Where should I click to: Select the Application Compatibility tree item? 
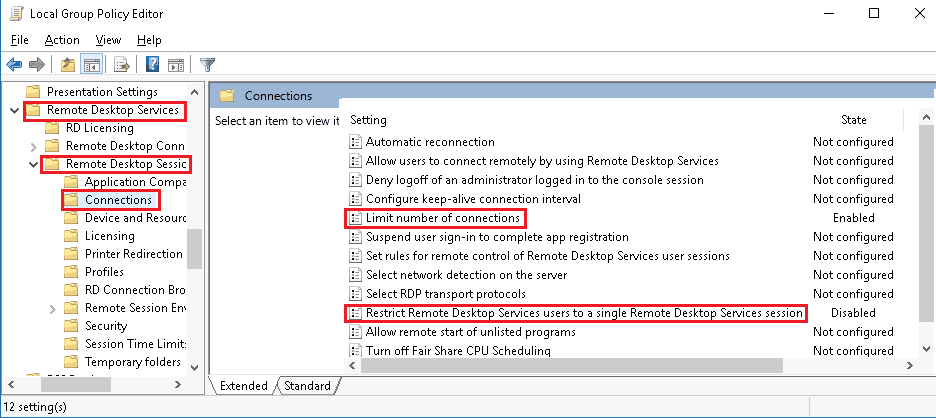(135, 182)
